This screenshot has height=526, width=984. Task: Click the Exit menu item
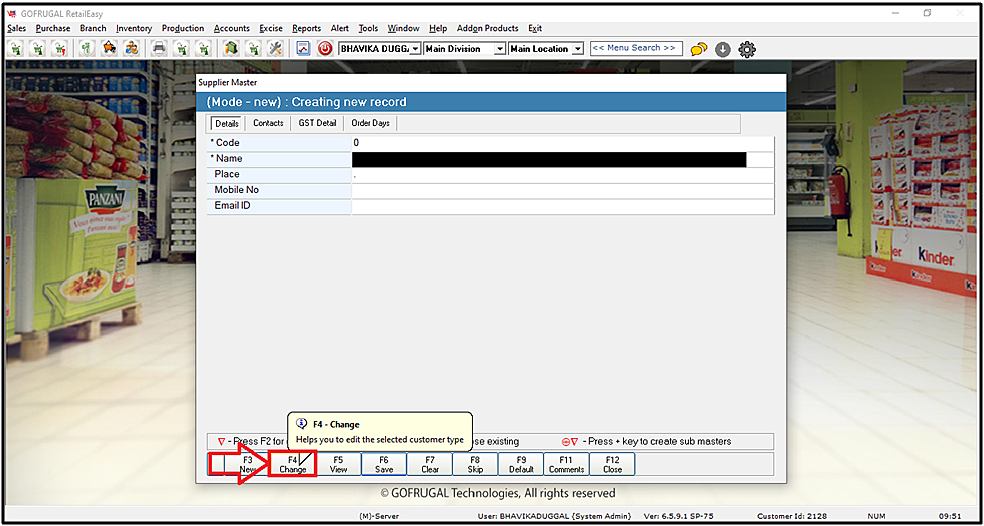point(535,28)
